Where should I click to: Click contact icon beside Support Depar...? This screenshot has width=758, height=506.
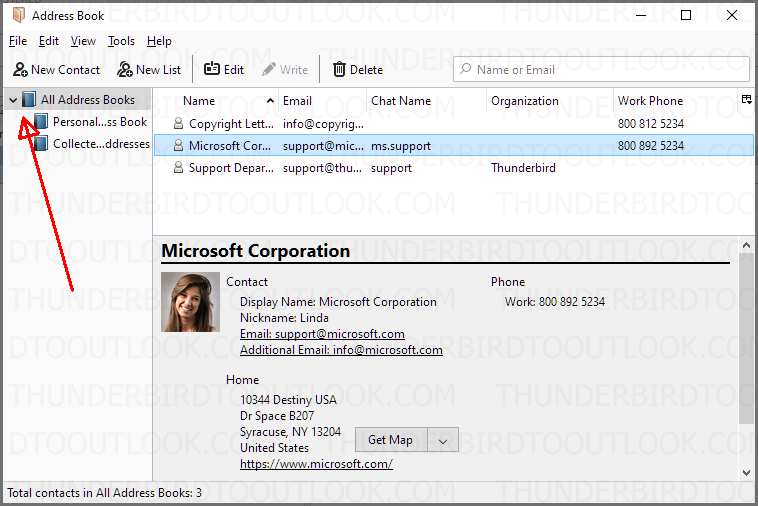(178, 168)
